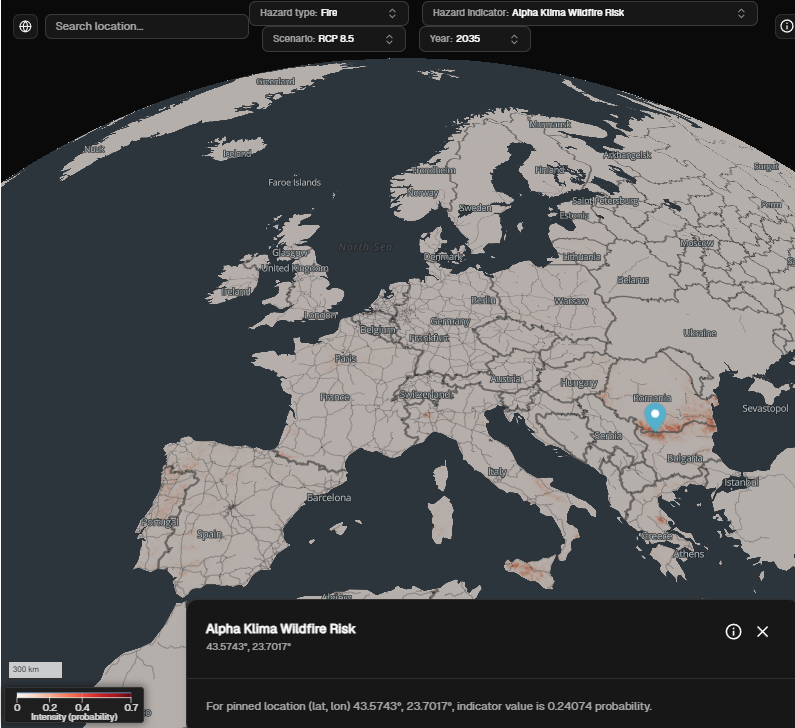This screenshot has width=795, height=728.
Task: Click the globe icon beside the search box
Action: point(25,26)
